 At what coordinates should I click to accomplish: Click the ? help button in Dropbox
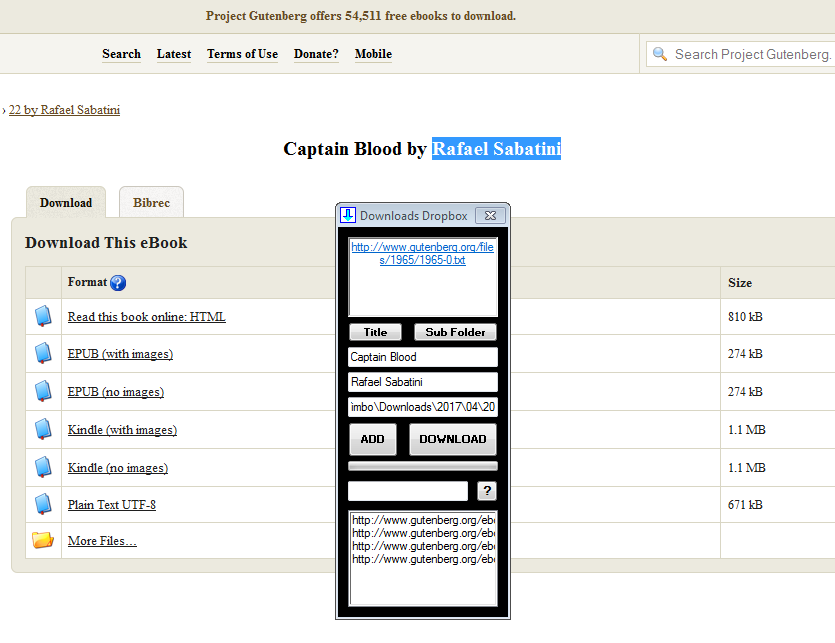pyautogui.click(x=487, y=491)
